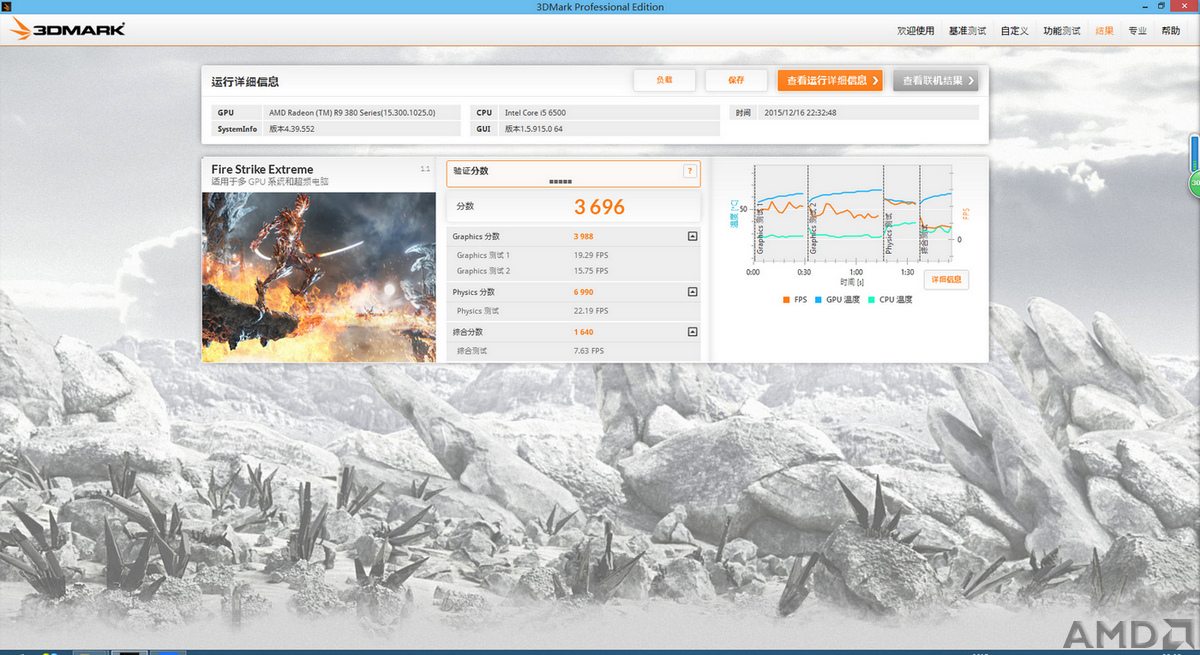Open the help question mark for 验证分数
This screenshot has width=1200, height=655.
click(x=688, y=171)
